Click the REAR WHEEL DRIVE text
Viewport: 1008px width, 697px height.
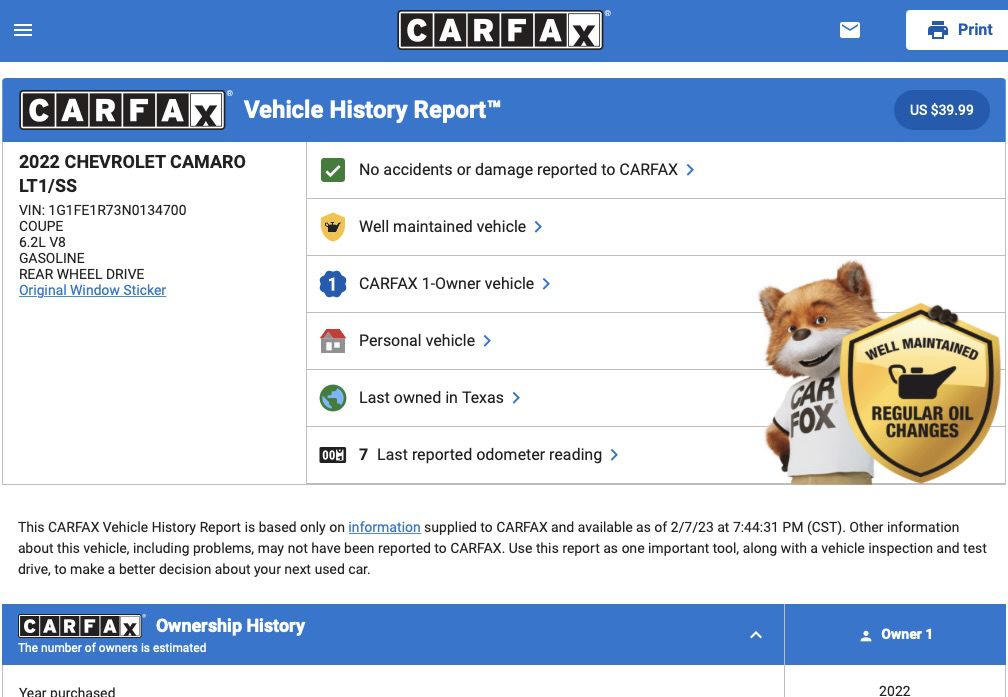pos(82,274)
